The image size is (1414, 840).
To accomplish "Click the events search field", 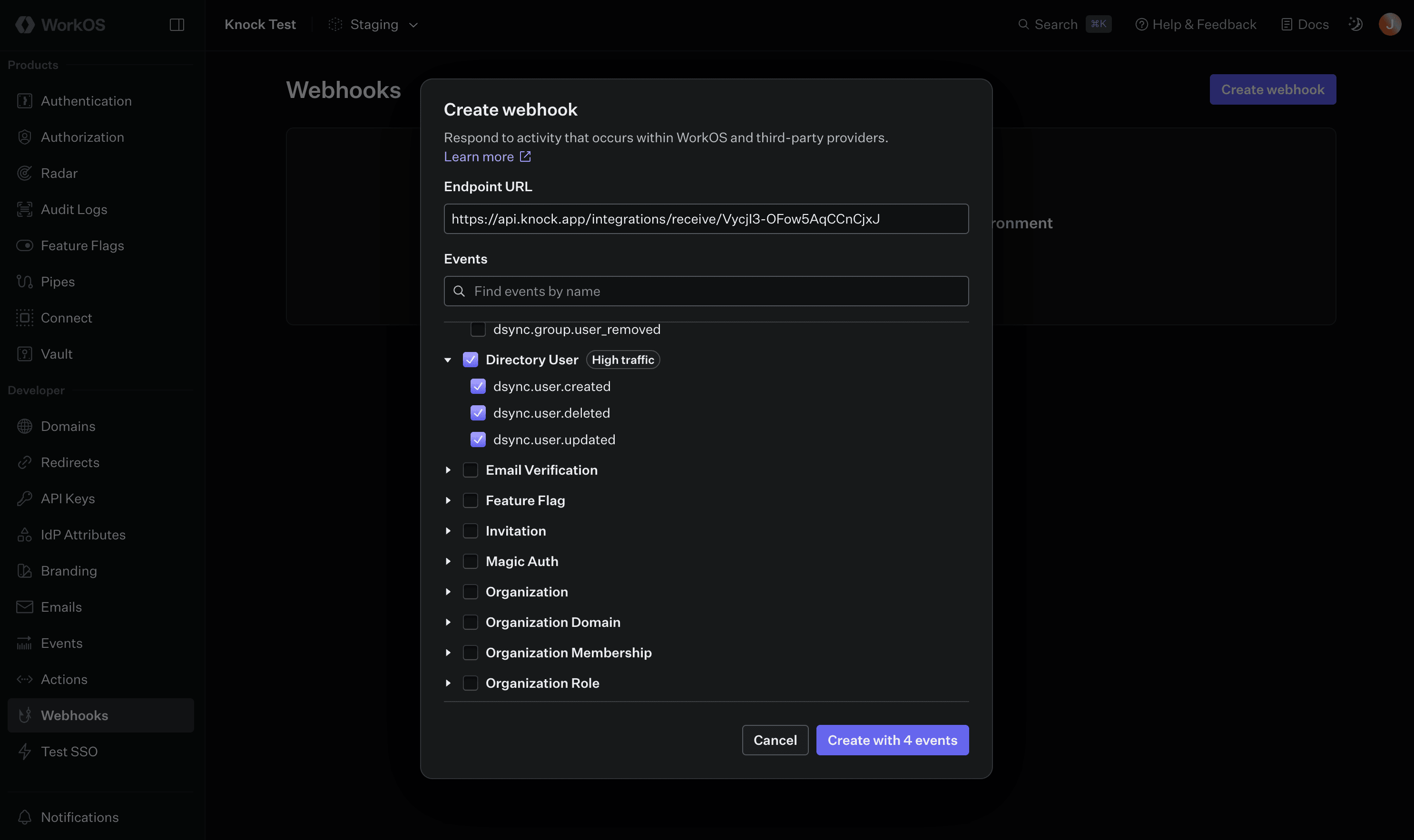I will 705,291.
